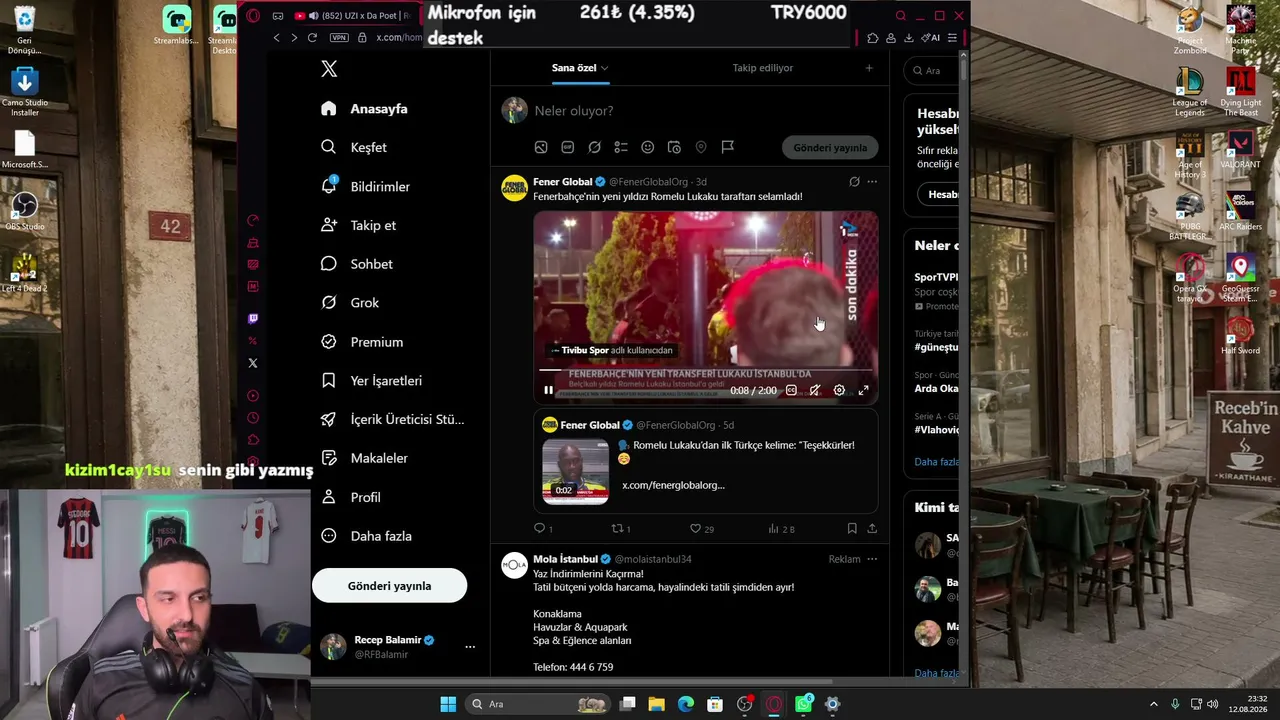This screenshot has width=1280, height=720.
Task: Toggle closed captions on the video
Action: [x=791, y=390]
